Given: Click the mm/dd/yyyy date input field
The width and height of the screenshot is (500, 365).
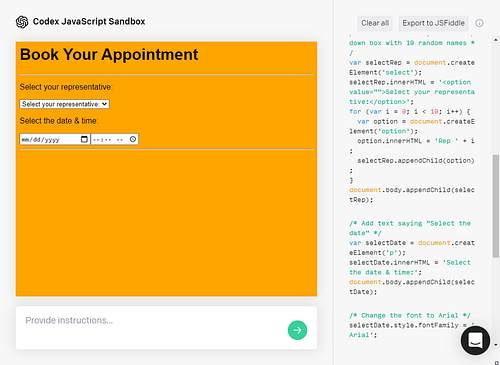Looking at the screenshot, I should (x=55, y=139).
